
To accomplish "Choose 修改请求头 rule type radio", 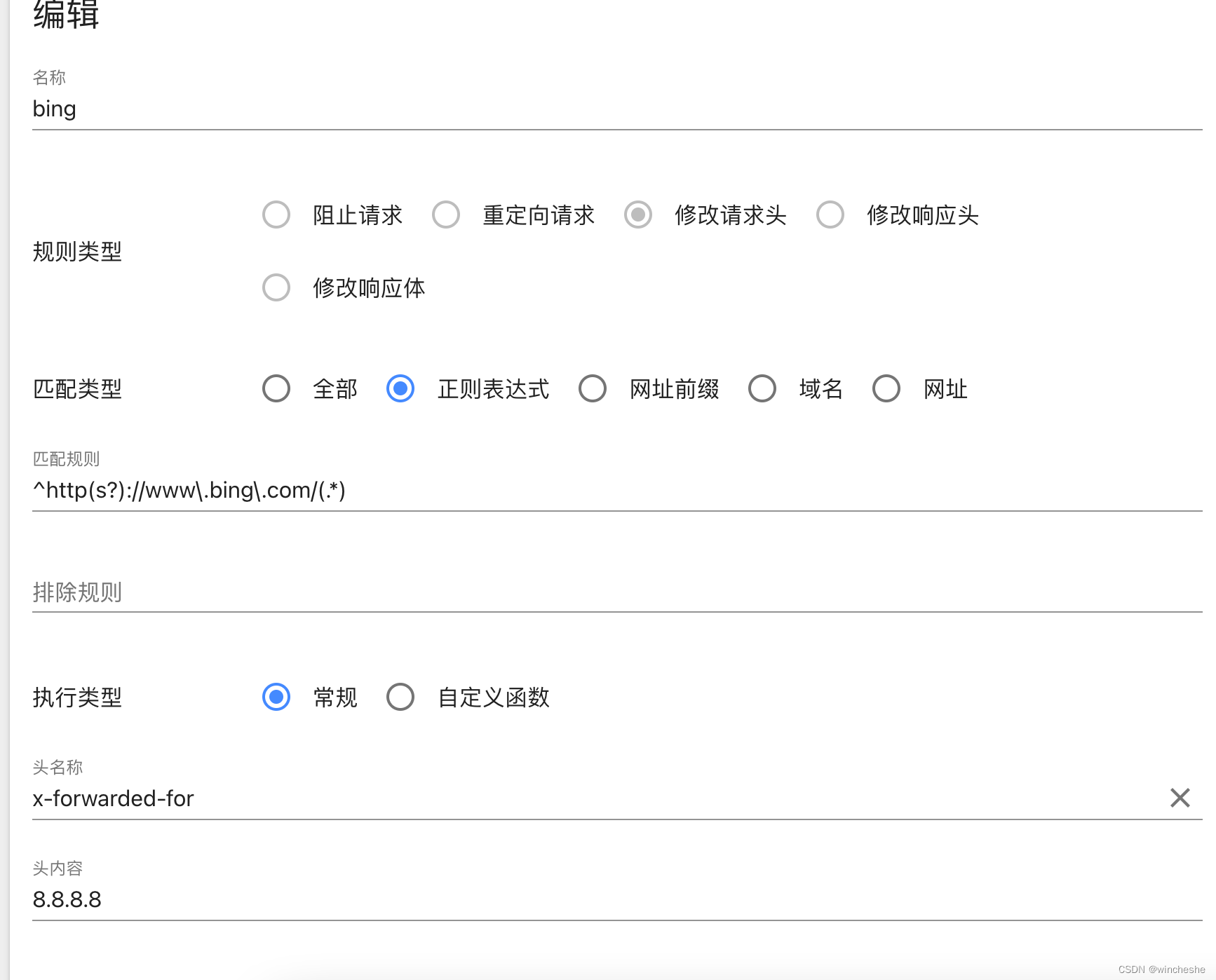I will click(x=638, y=215).
